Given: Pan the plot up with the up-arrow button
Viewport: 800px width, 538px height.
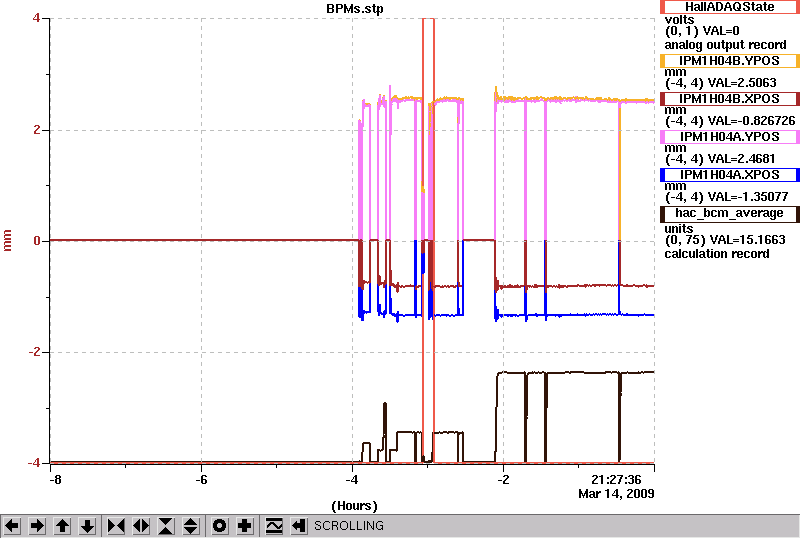Looking at the screenshot, I should [62, 526].
